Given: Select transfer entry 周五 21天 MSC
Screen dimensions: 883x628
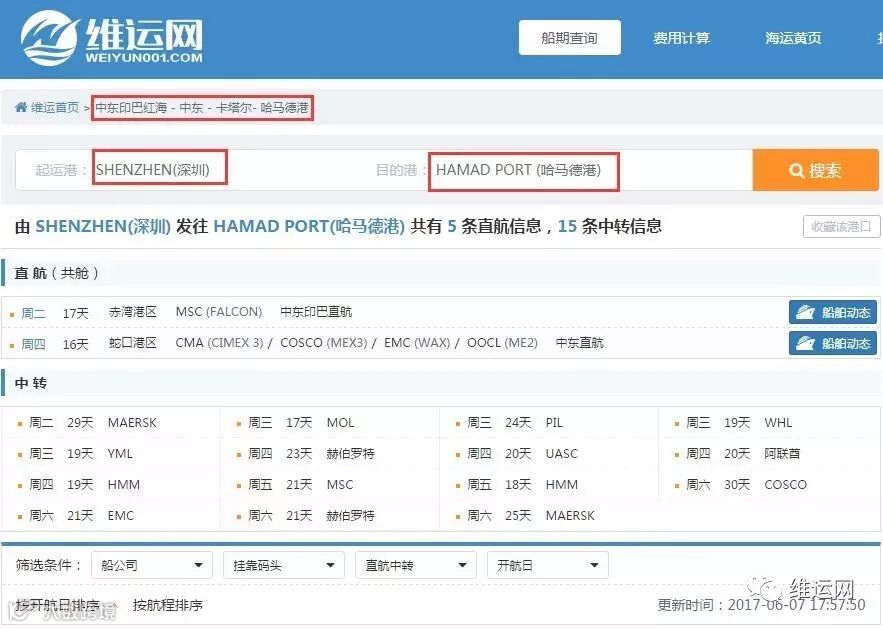Looking at the screenshot, I should pyautogui.click(x=301, y=484).
